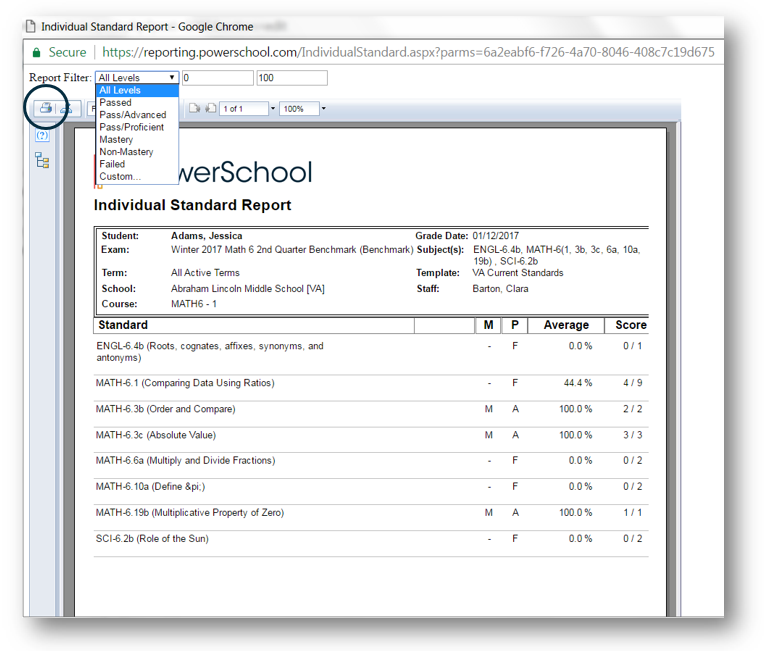The height and width of the screenshot is (651, 764).
Task: Click the exam name 'Winter 2017 Math 6 2nd Quarter Benchmark'
Action: click(x=264, y=249)
